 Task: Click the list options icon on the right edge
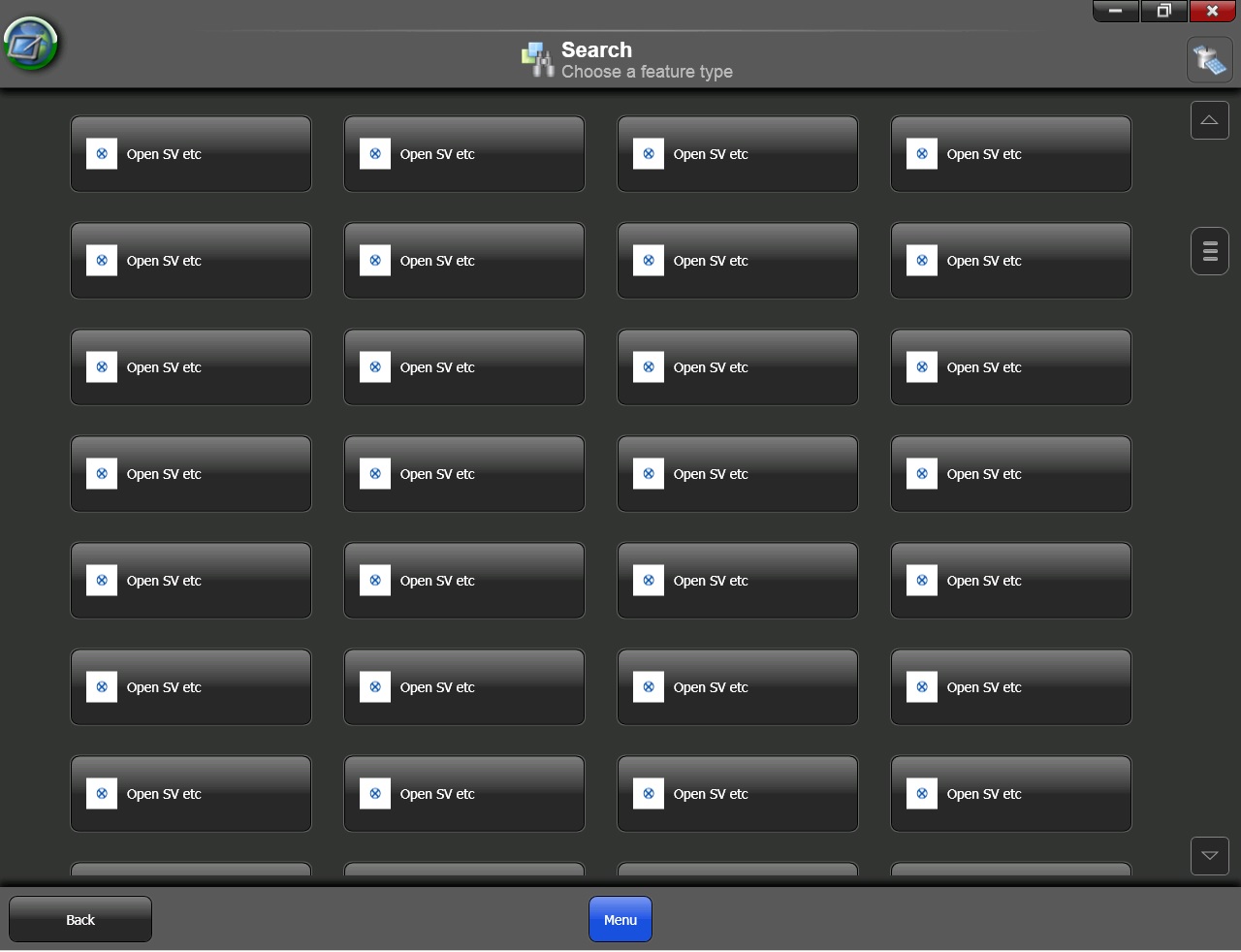coord(1209,251)
